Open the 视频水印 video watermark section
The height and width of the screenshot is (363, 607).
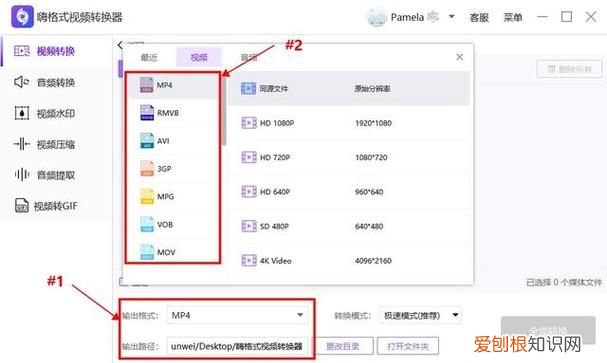pyautogui.click(x=44, y=113)
